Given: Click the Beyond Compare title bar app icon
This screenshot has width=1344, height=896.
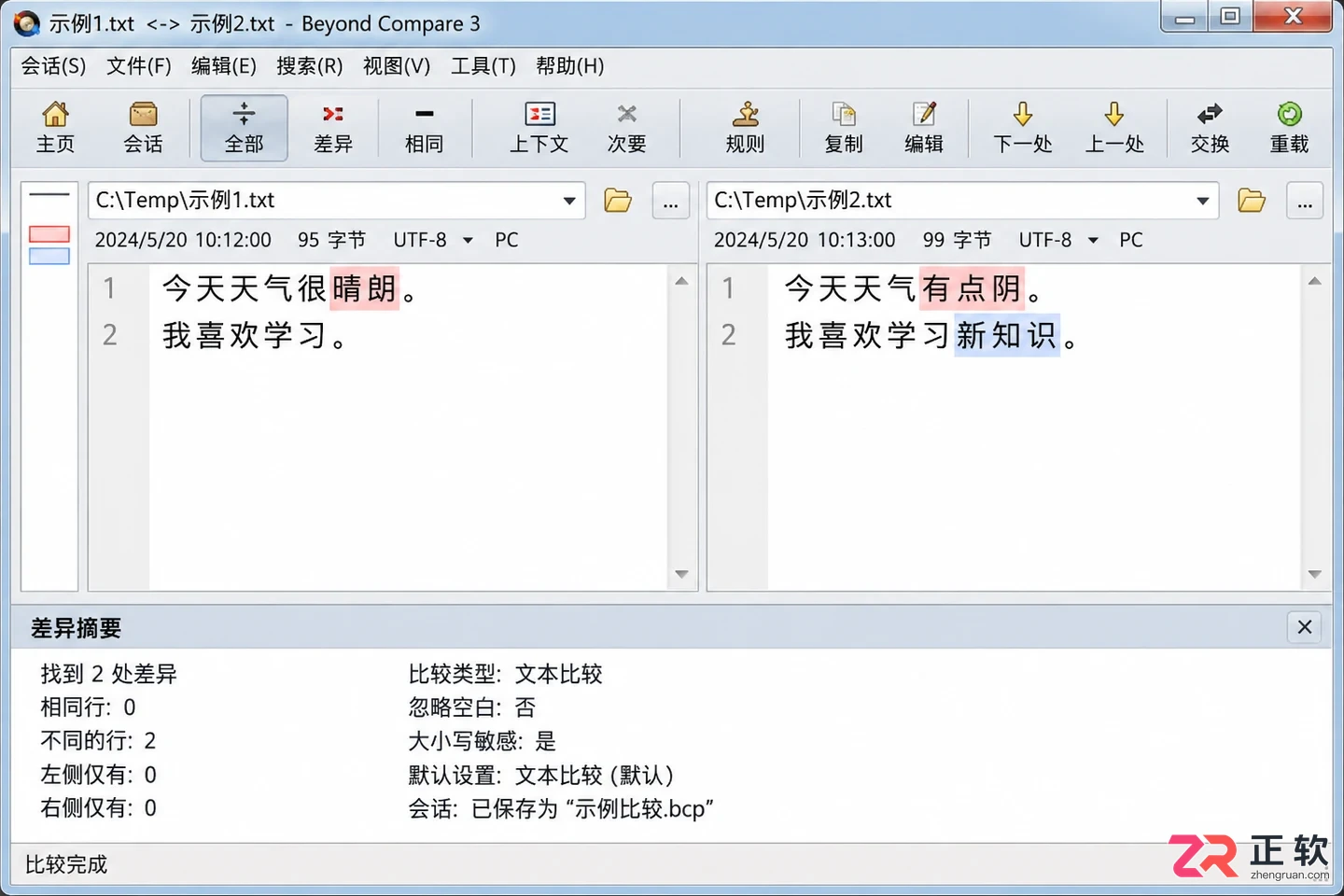Looking at the screenshot, I should coord(27,23).
